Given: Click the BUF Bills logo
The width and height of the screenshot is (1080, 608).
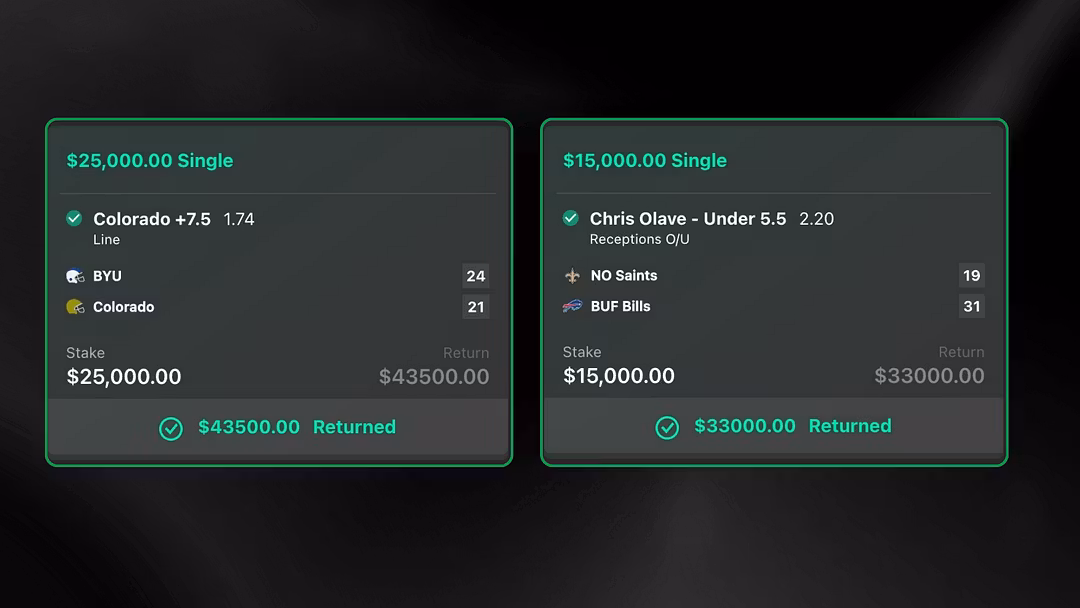Looking at the screenshot, I should coord(572,306).
